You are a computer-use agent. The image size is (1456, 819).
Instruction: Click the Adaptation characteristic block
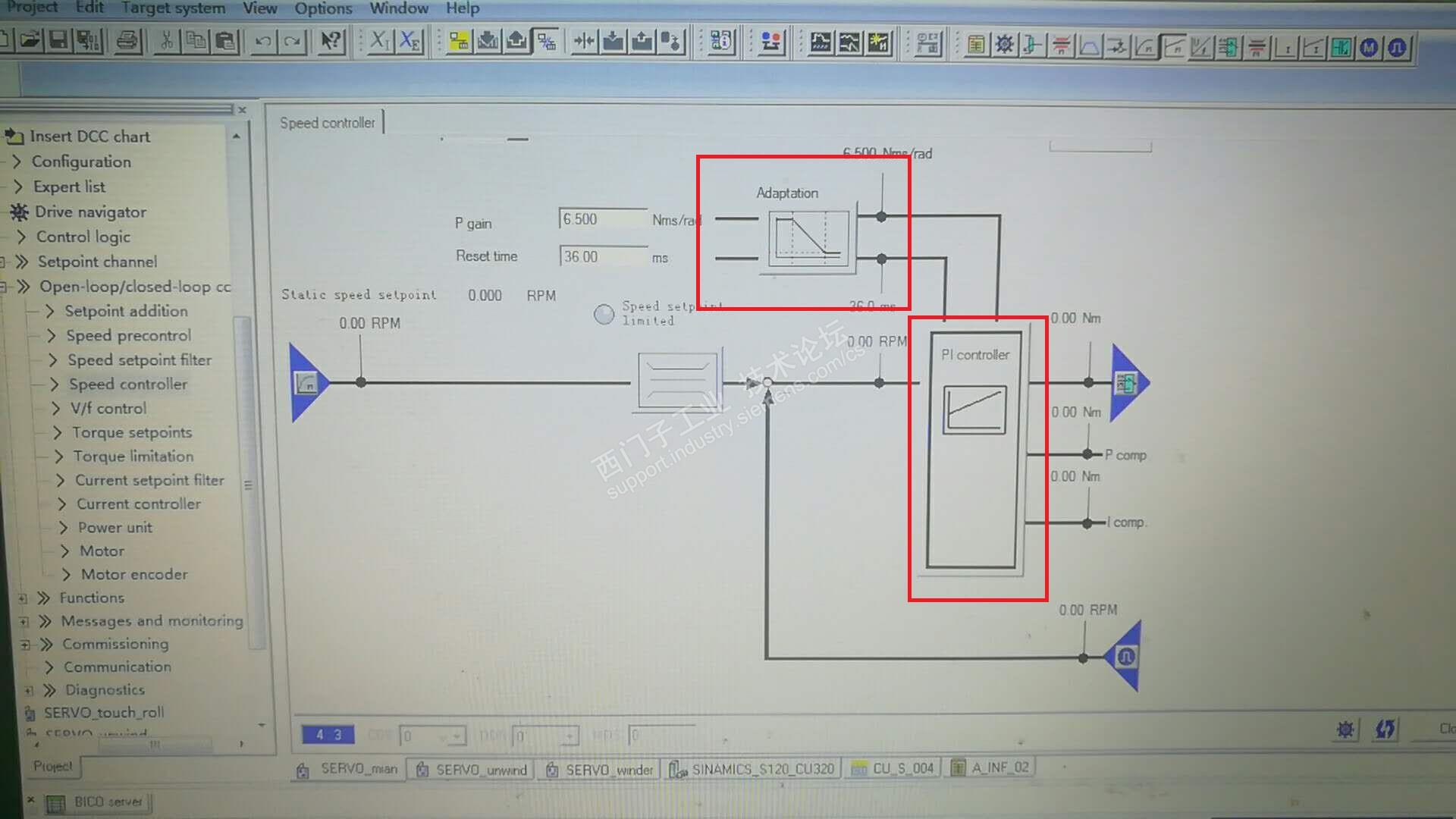coord(808,238)
